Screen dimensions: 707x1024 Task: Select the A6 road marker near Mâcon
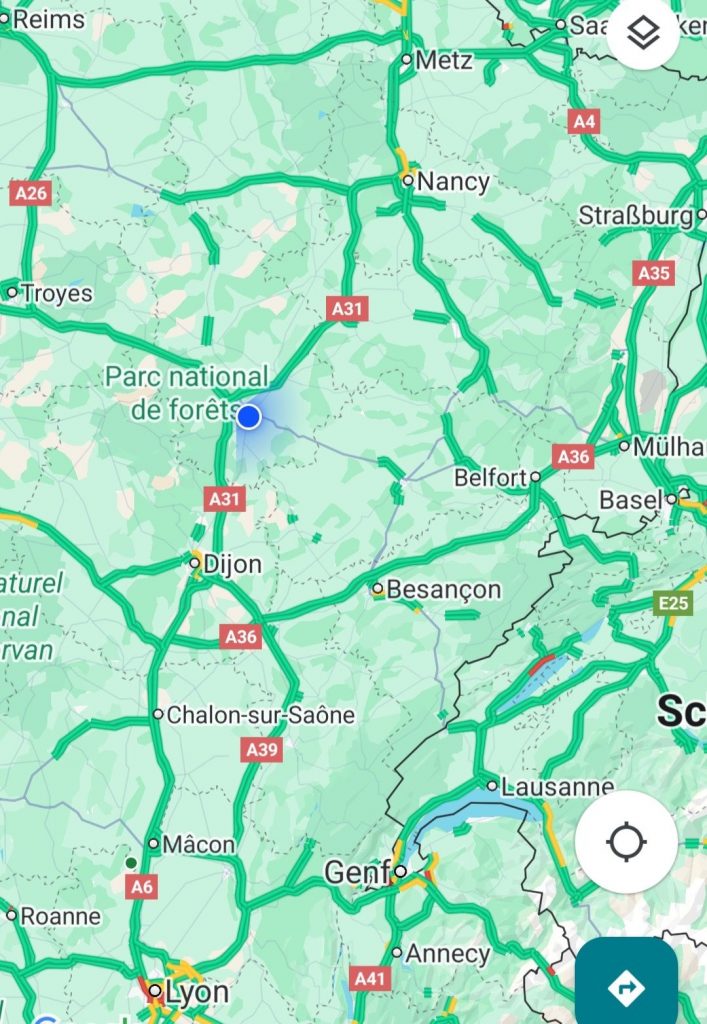click(x=142, y=886)
